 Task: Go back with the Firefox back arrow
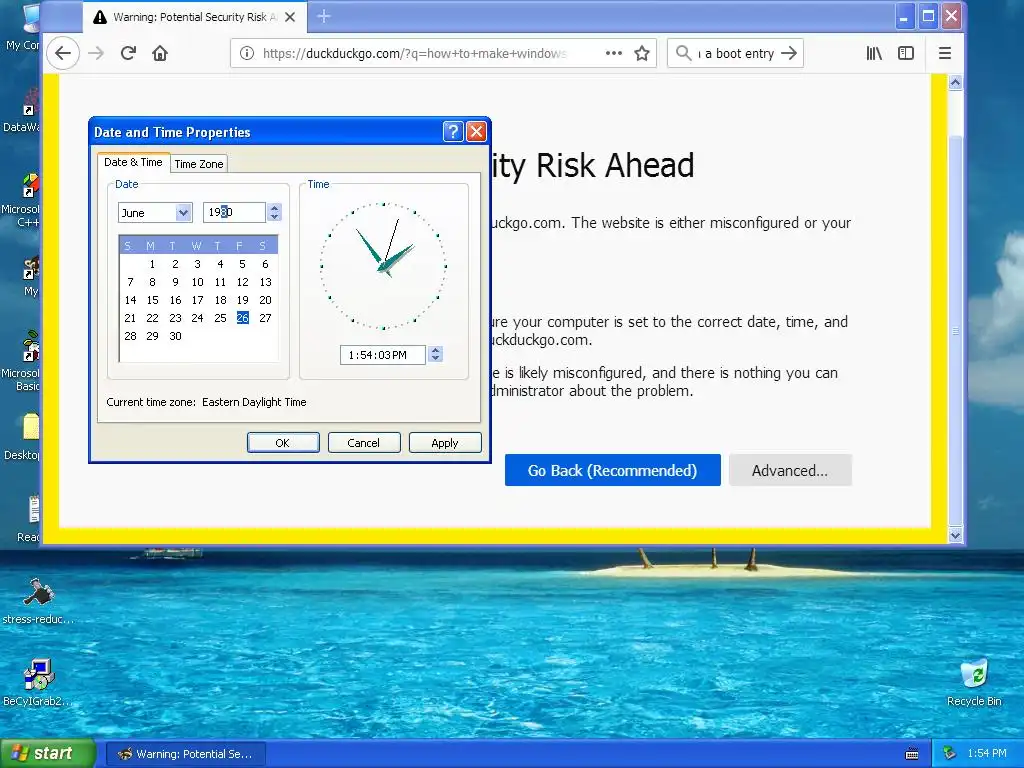(x=63, y=54)
